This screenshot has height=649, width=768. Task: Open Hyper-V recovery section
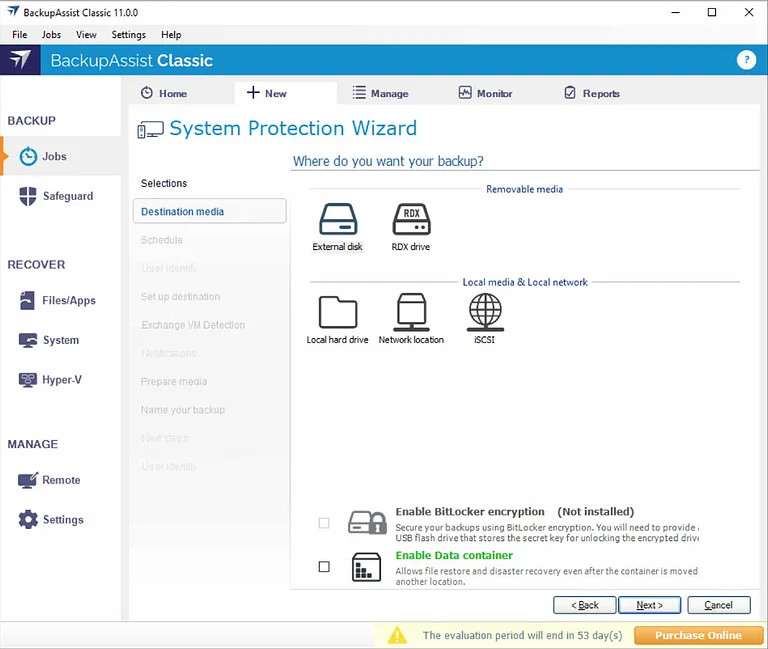point(50,380)
